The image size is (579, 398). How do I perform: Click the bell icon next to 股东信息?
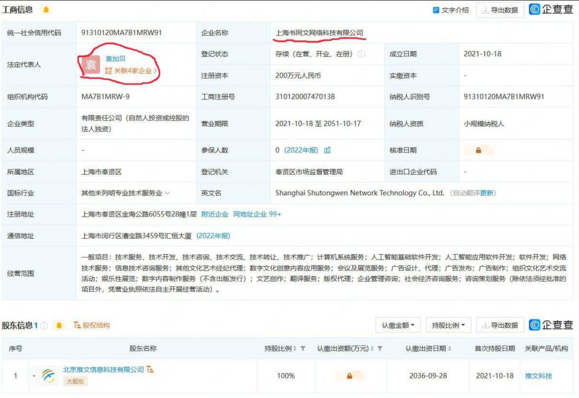[59, 325]
